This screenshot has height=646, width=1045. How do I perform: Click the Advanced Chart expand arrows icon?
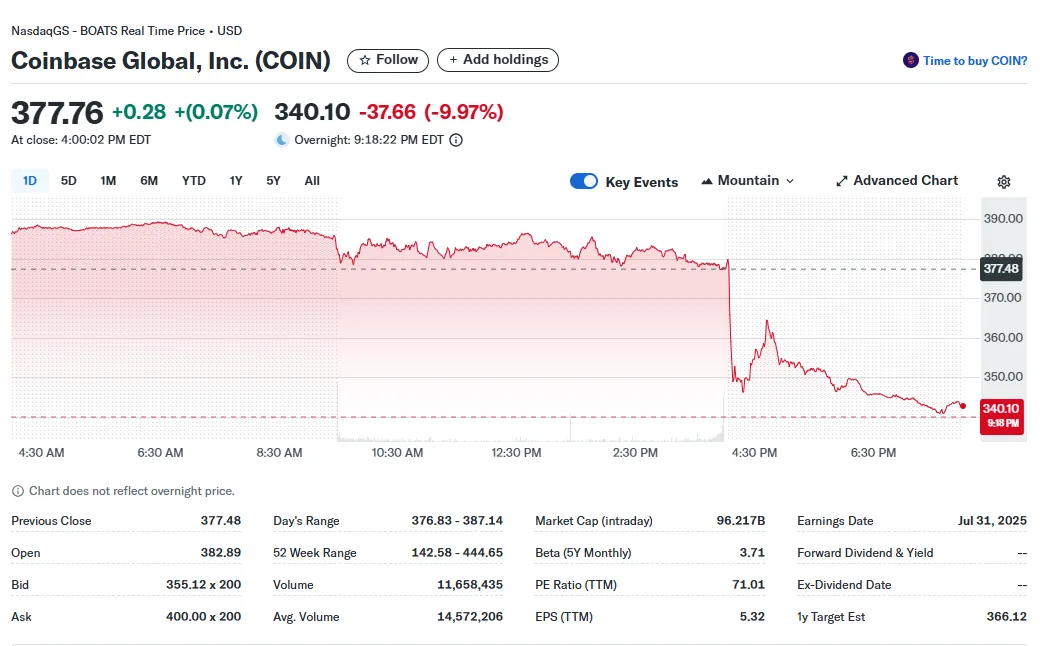[x=842, y=181]
